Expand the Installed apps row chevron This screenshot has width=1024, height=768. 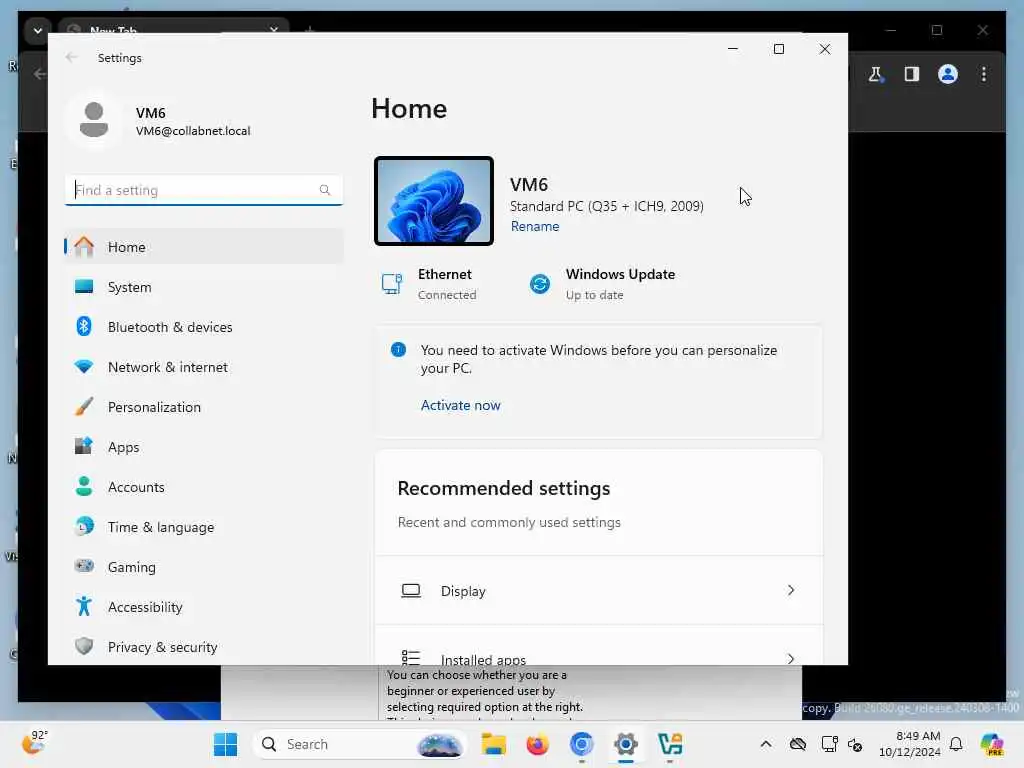coord(791,658)
